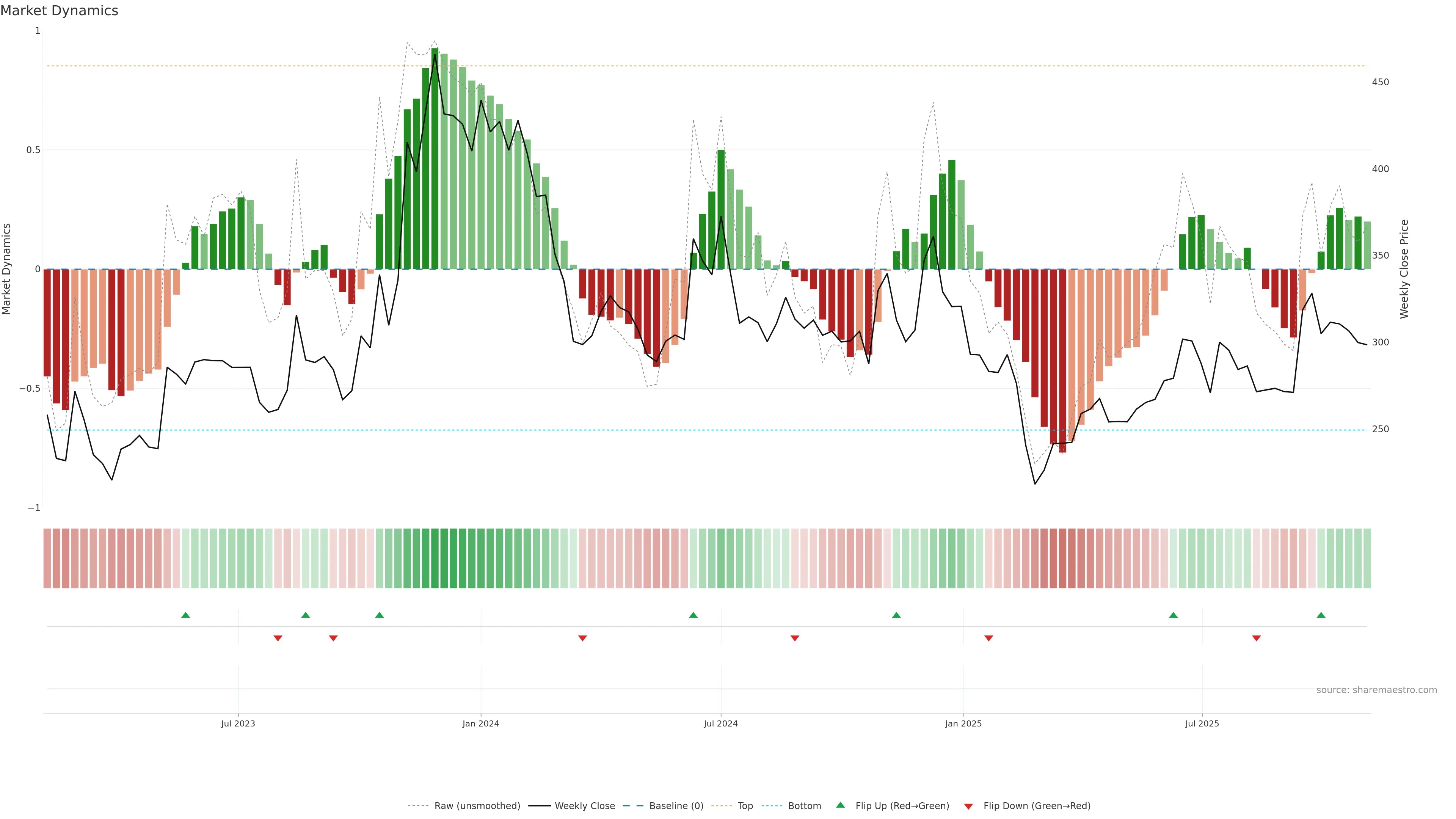Click the Market Dynamics chart title

(60, 11)
